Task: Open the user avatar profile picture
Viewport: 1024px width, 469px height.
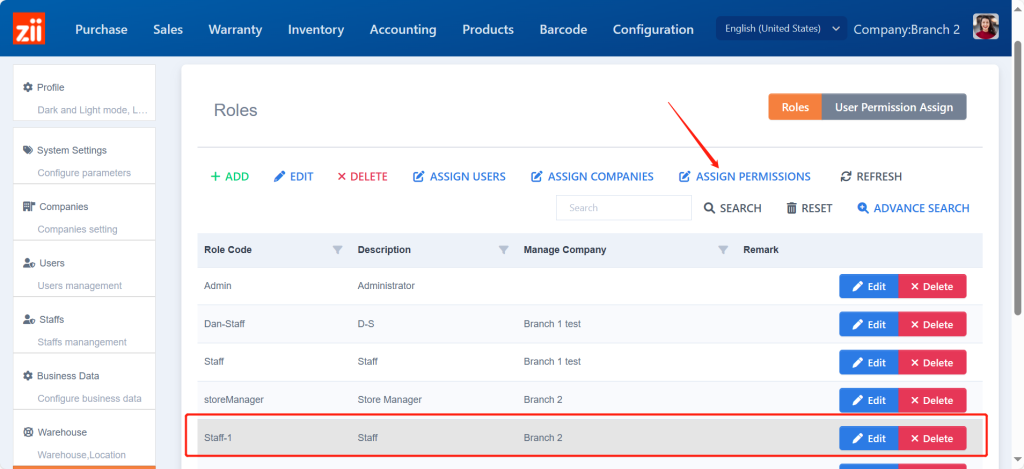Action: 985,28
